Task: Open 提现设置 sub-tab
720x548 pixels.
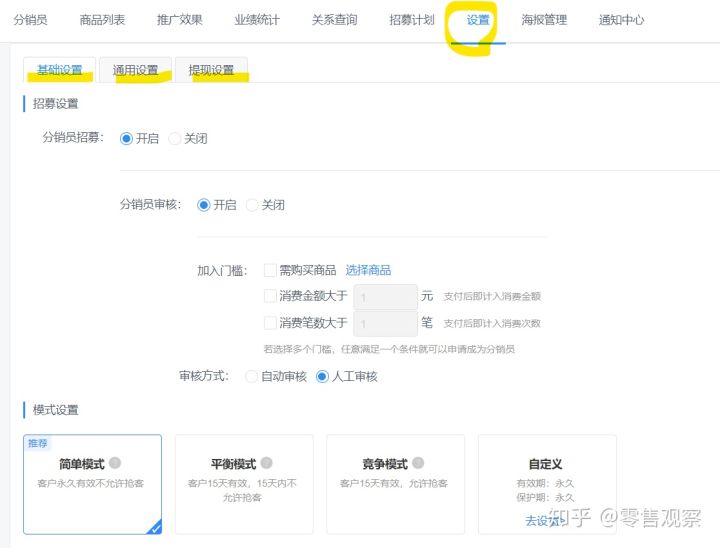Action: (x=211, y=70)
